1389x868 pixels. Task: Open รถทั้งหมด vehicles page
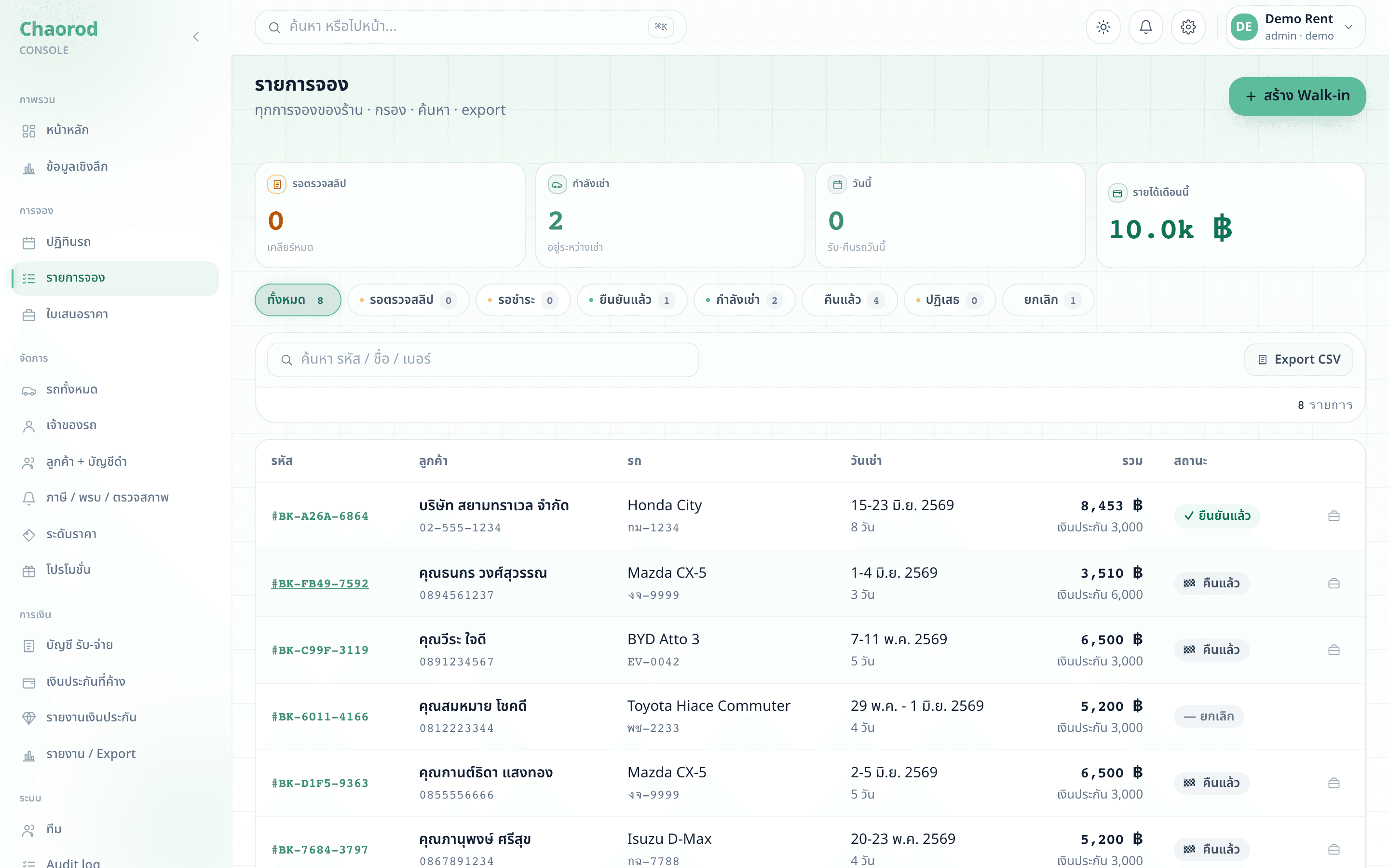click(x=115, y=390)
